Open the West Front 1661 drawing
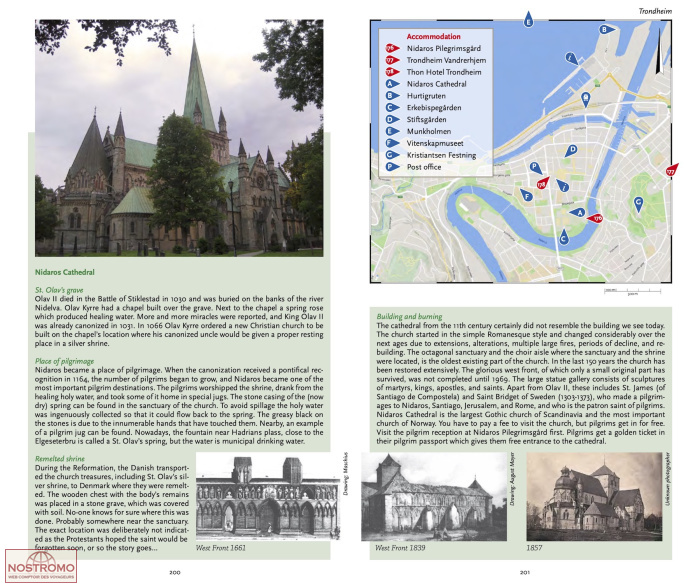Image resolution: width=700 pixels, height=588 pixels. click(268, 496)
